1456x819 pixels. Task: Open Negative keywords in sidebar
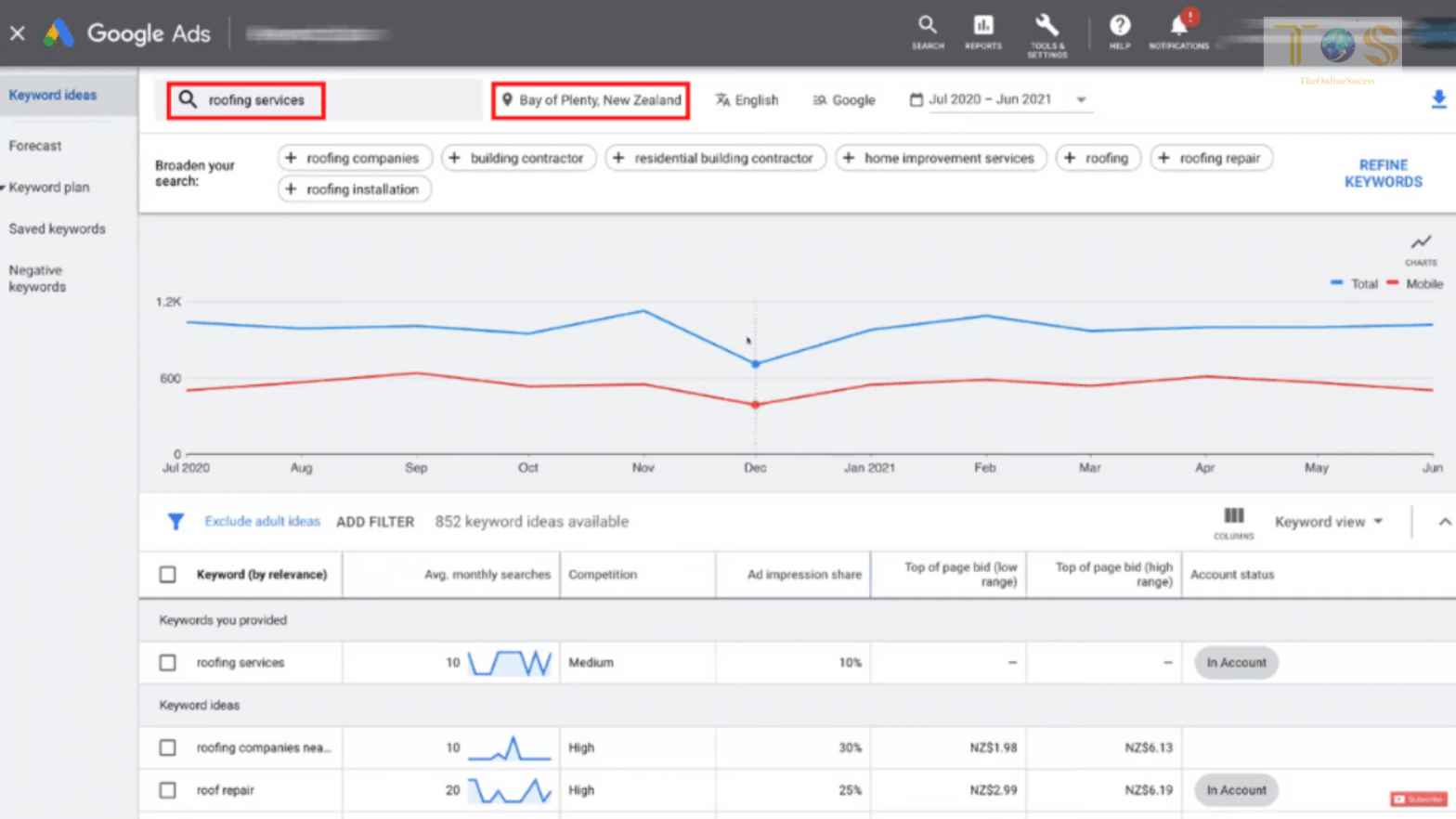click(x=37, y=279)
